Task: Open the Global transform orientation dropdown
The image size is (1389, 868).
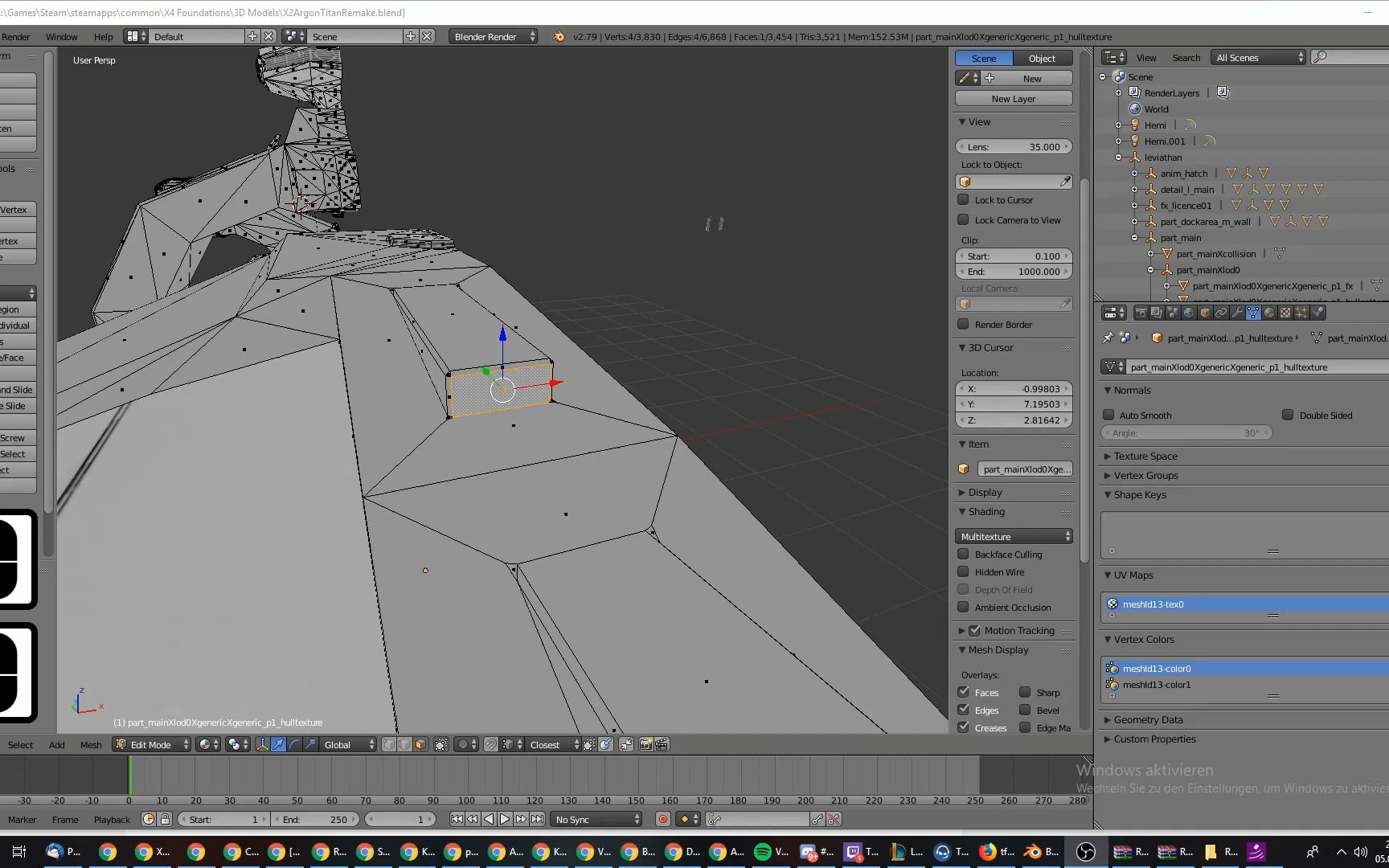Action: coord(346,744)
